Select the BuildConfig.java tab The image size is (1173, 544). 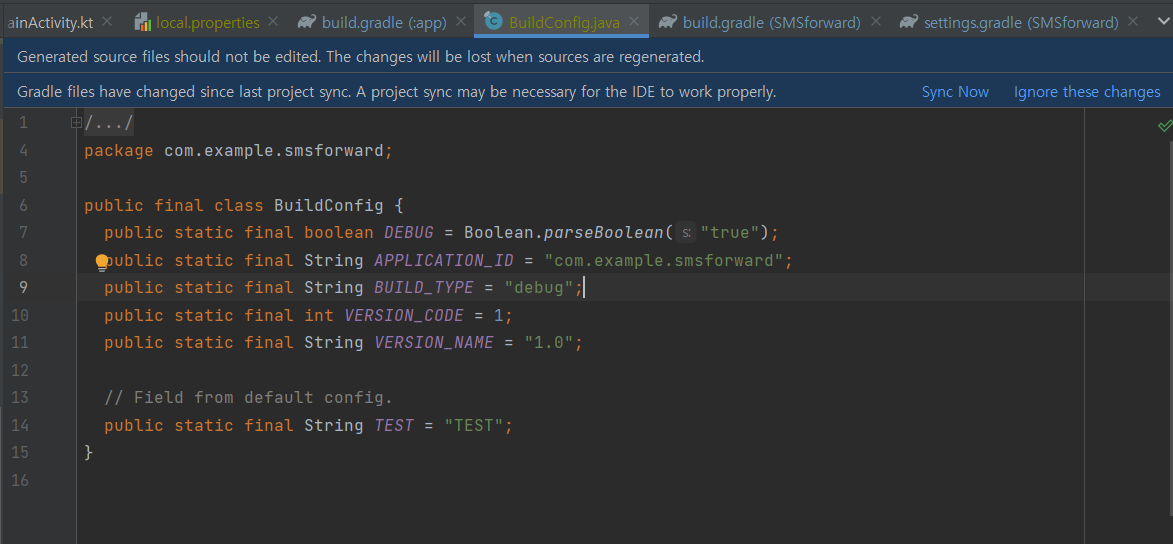[564, 22]
